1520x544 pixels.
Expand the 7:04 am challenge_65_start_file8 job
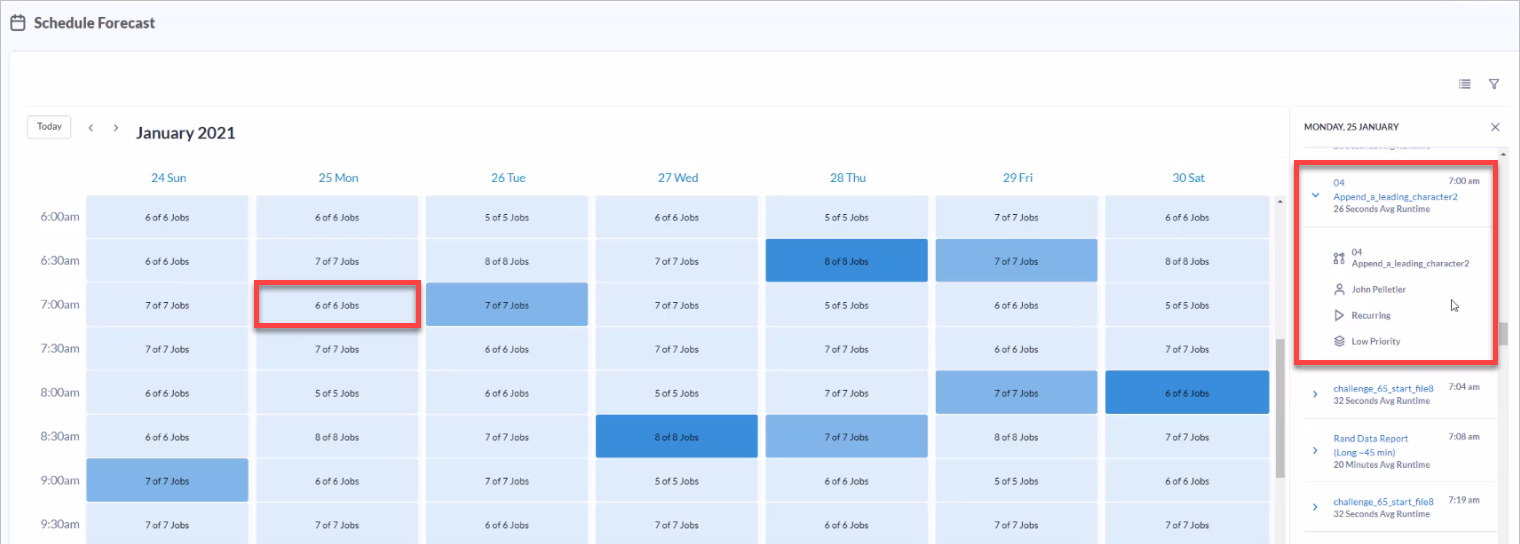click(x=1315, y=395)
